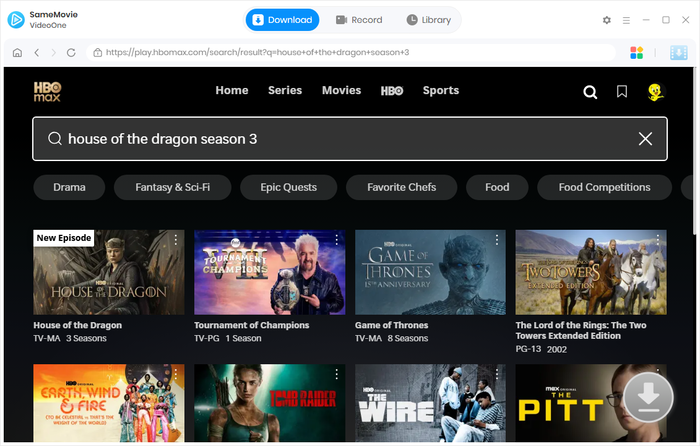Click the SameMovie VideoOne logo icon

(16, 20)
